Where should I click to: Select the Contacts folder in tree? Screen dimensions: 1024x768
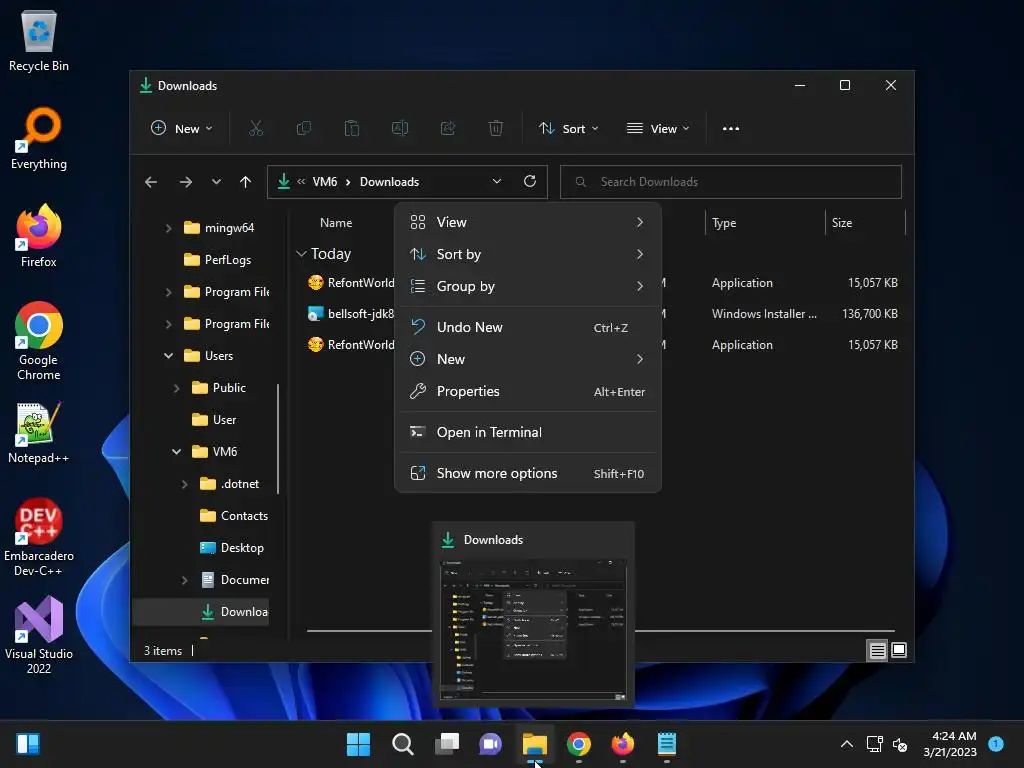tap(234, 516)
